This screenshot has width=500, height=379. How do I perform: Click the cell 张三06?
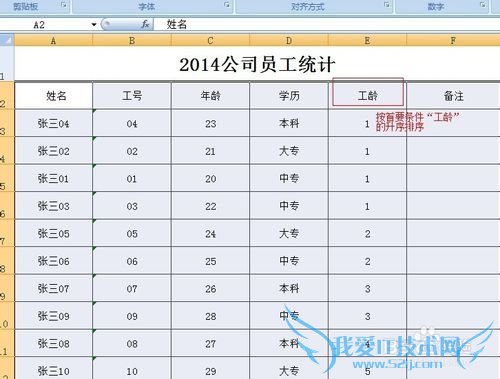(53, 261)
